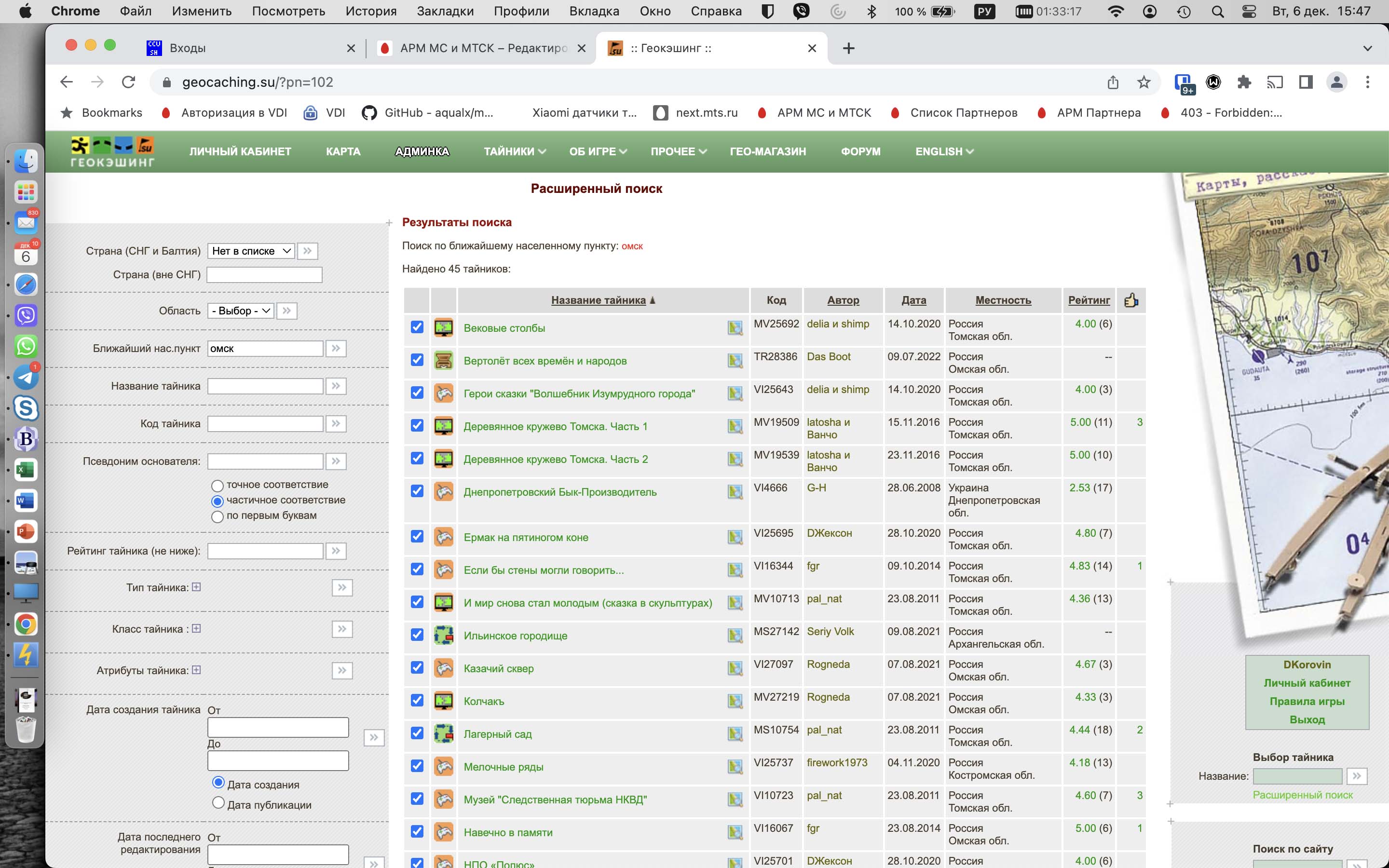
Task: Click map icon next to Вековые столбы
Action: coord(735,328)
